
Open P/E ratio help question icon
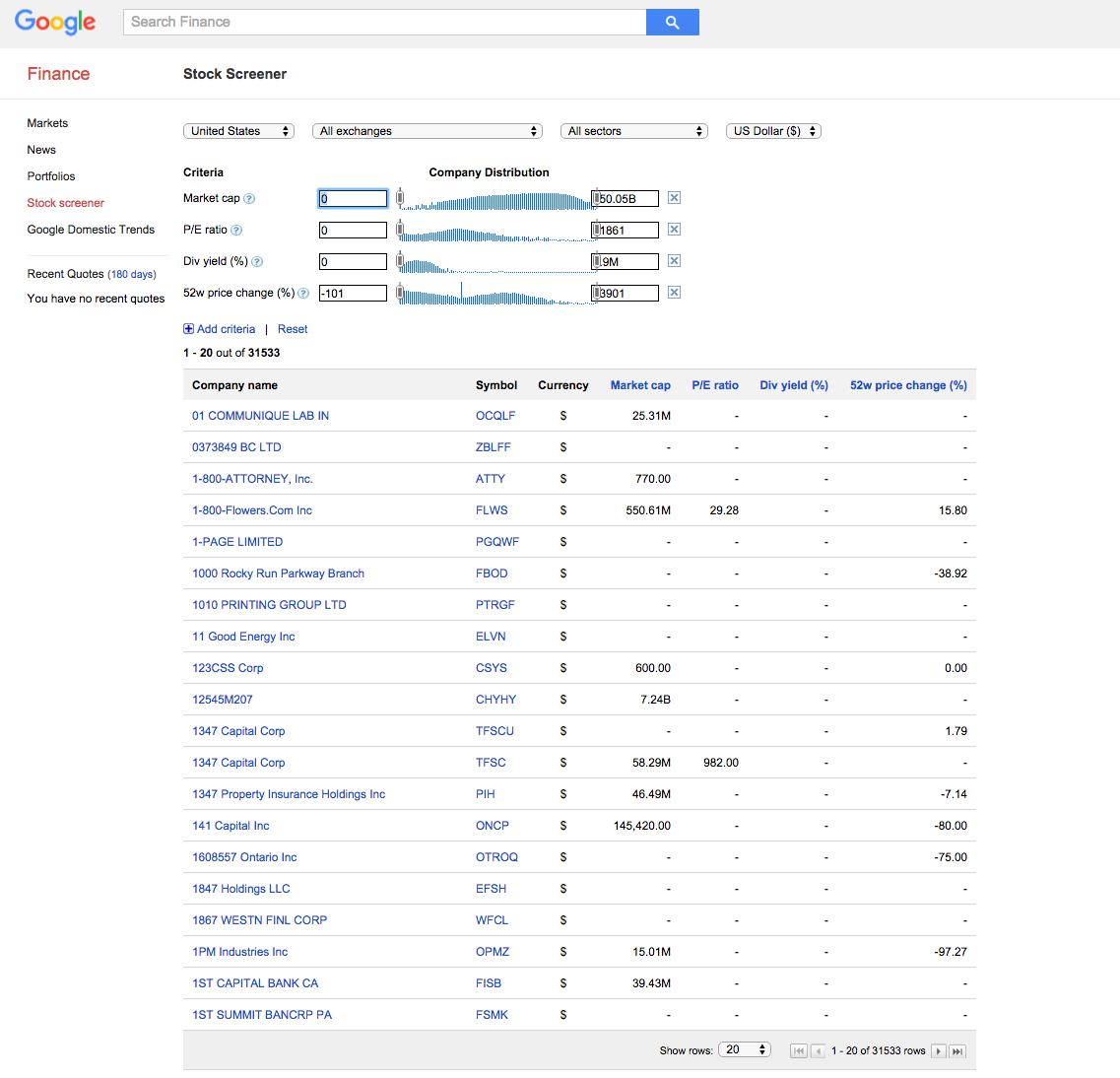coord(236,230)
